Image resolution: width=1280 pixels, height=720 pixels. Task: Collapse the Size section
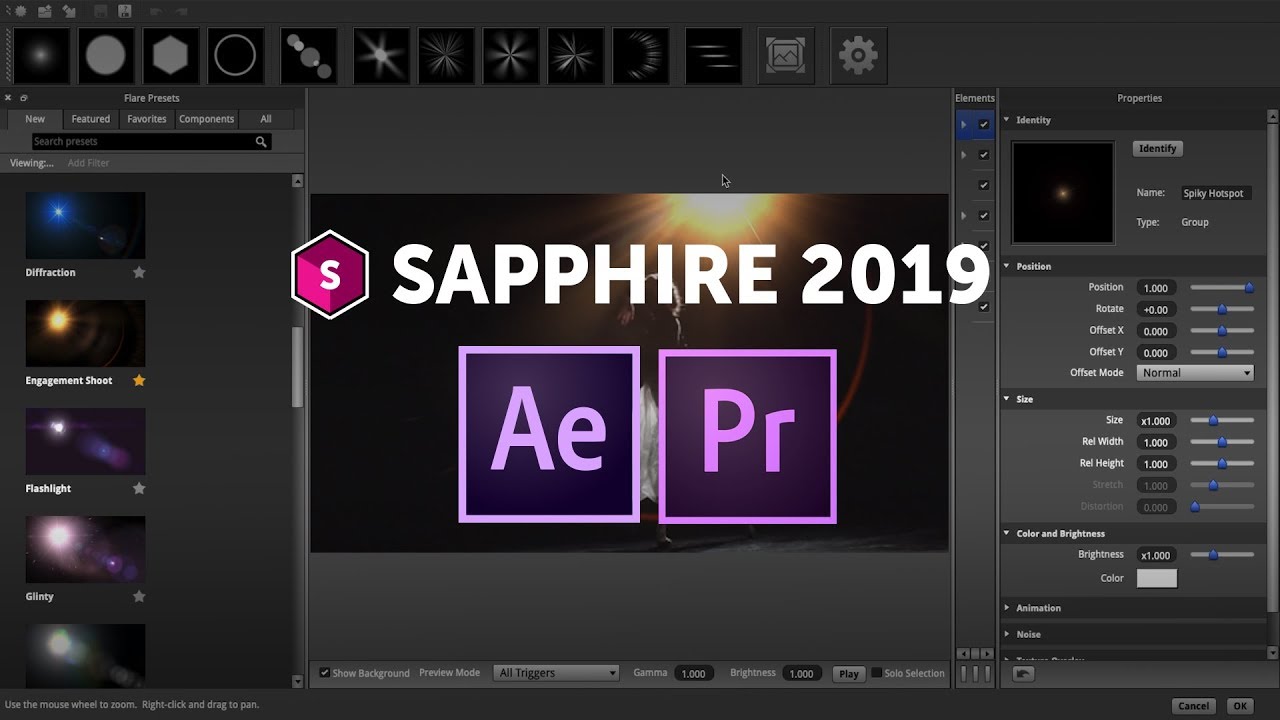tap(1007, 399)
